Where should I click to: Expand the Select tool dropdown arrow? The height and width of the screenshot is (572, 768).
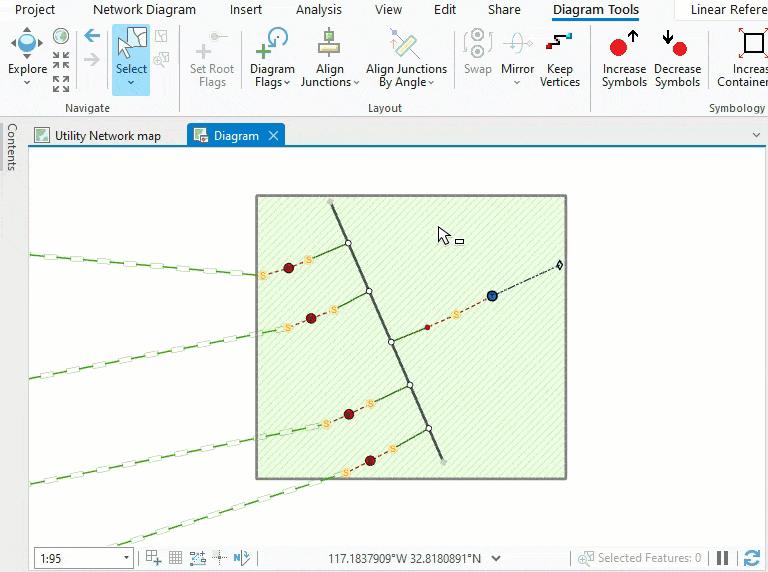(131, 83)
